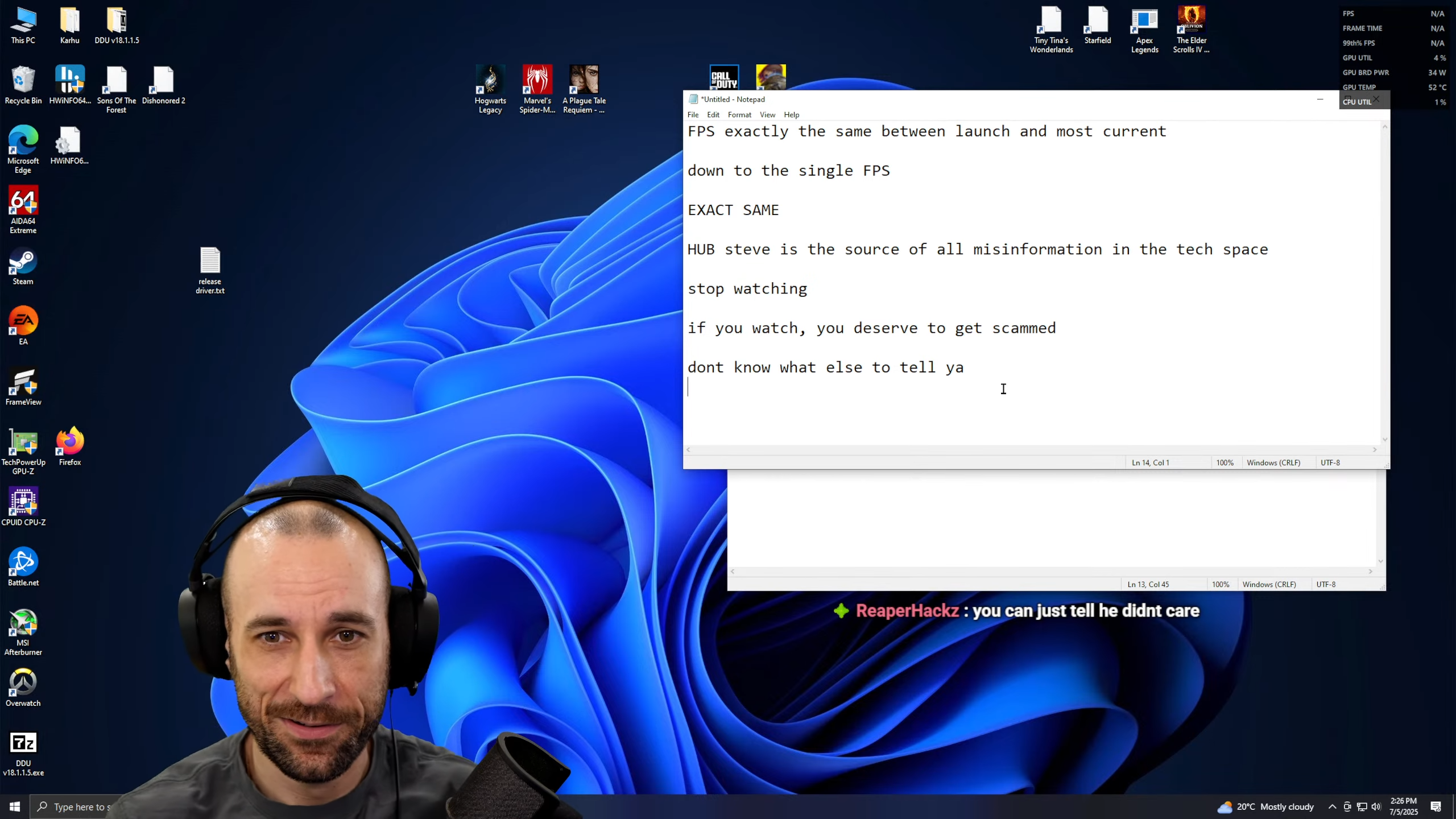Select the Call of Duty icon
Screen dimensions: 1456x819
click(x=724, y=77)
